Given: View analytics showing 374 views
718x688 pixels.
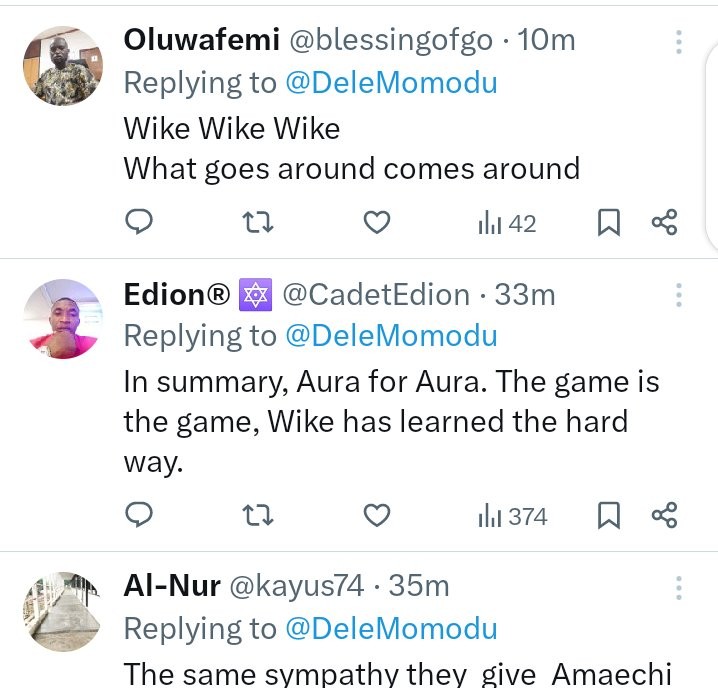Looking at the screenshot, I should click(512, 516).
